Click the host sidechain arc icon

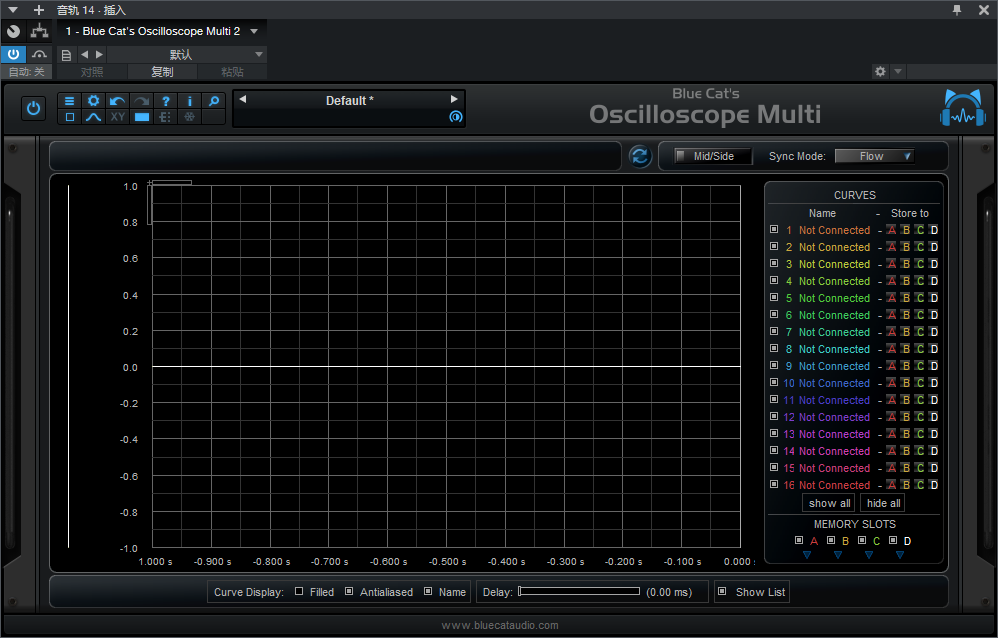(39, 54)
